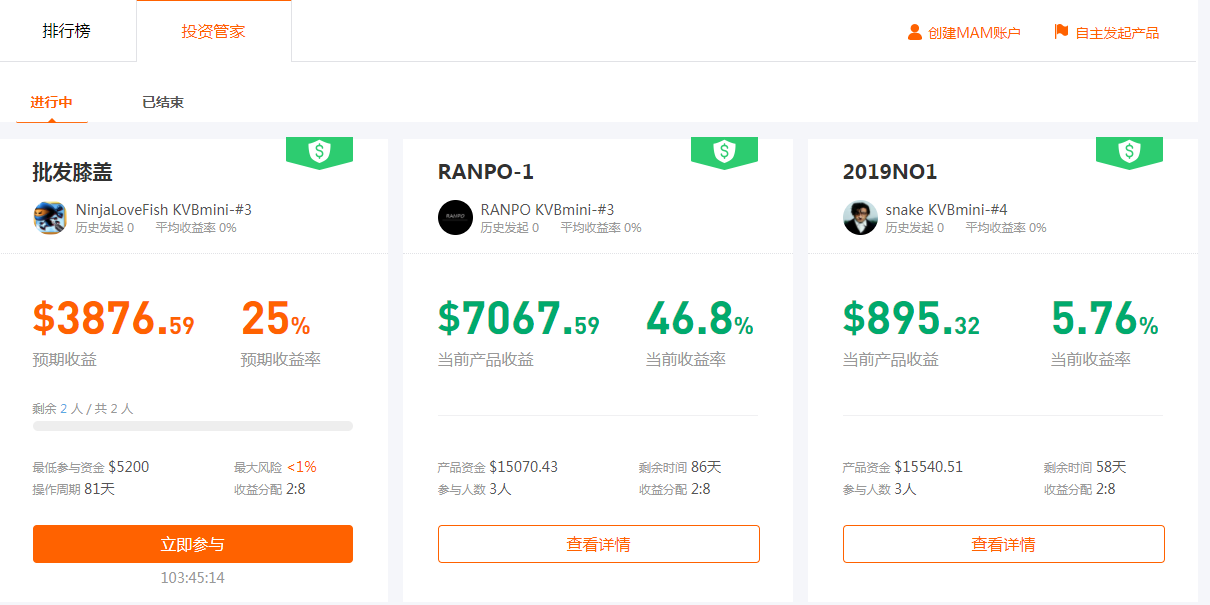The width and height of the screenshot is (1210, 605).
Task: Open 查看详情 for RANPO-1
Action: pos(598,544)
